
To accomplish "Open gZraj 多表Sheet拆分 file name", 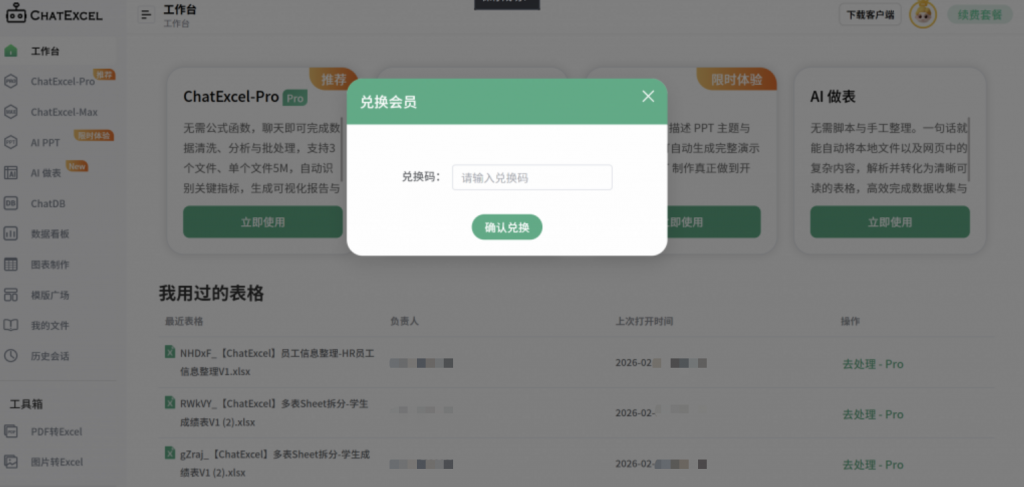I will pos(274,462).
